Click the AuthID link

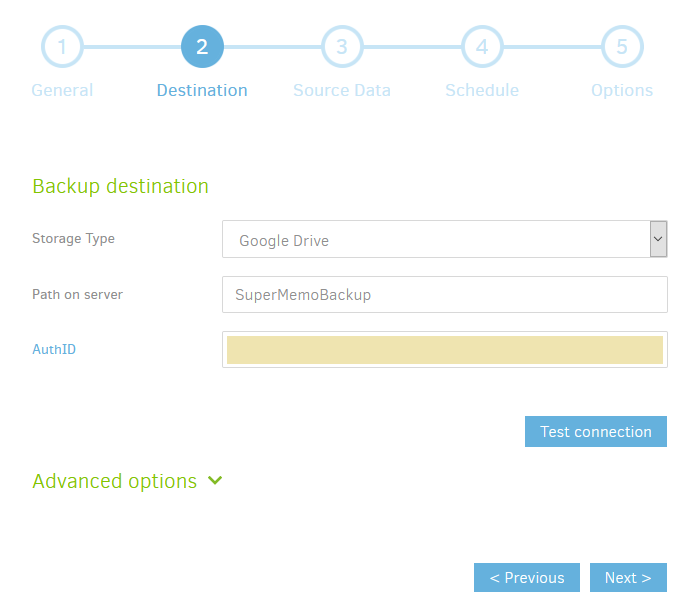(54, 349)
